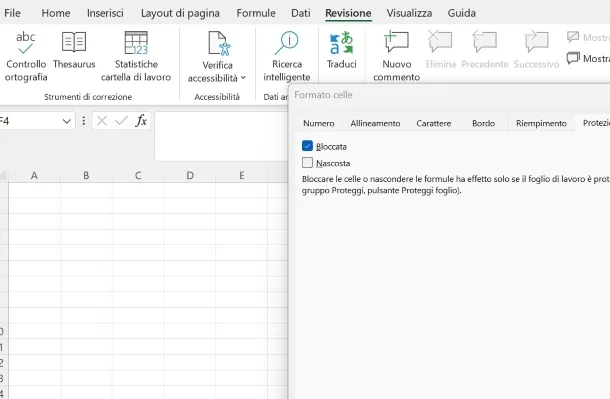Click the confirm checkmark in formula bar
The image size is (610, 399).
[121, 121]
